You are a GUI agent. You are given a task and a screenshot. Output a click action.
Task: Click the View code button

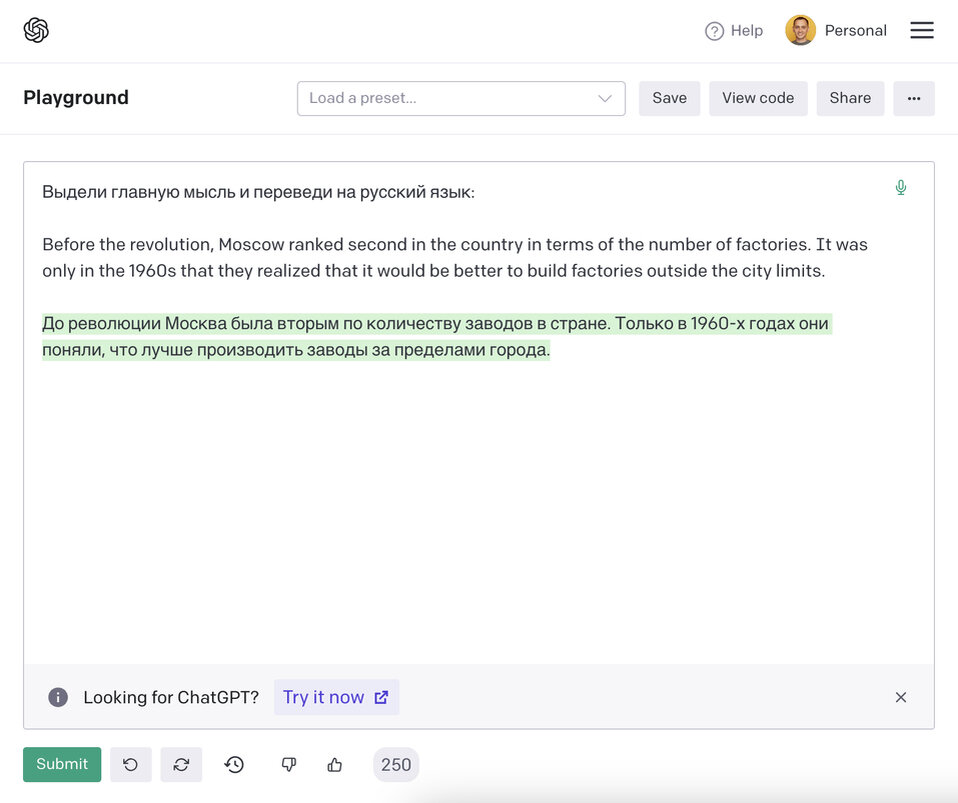758,98
